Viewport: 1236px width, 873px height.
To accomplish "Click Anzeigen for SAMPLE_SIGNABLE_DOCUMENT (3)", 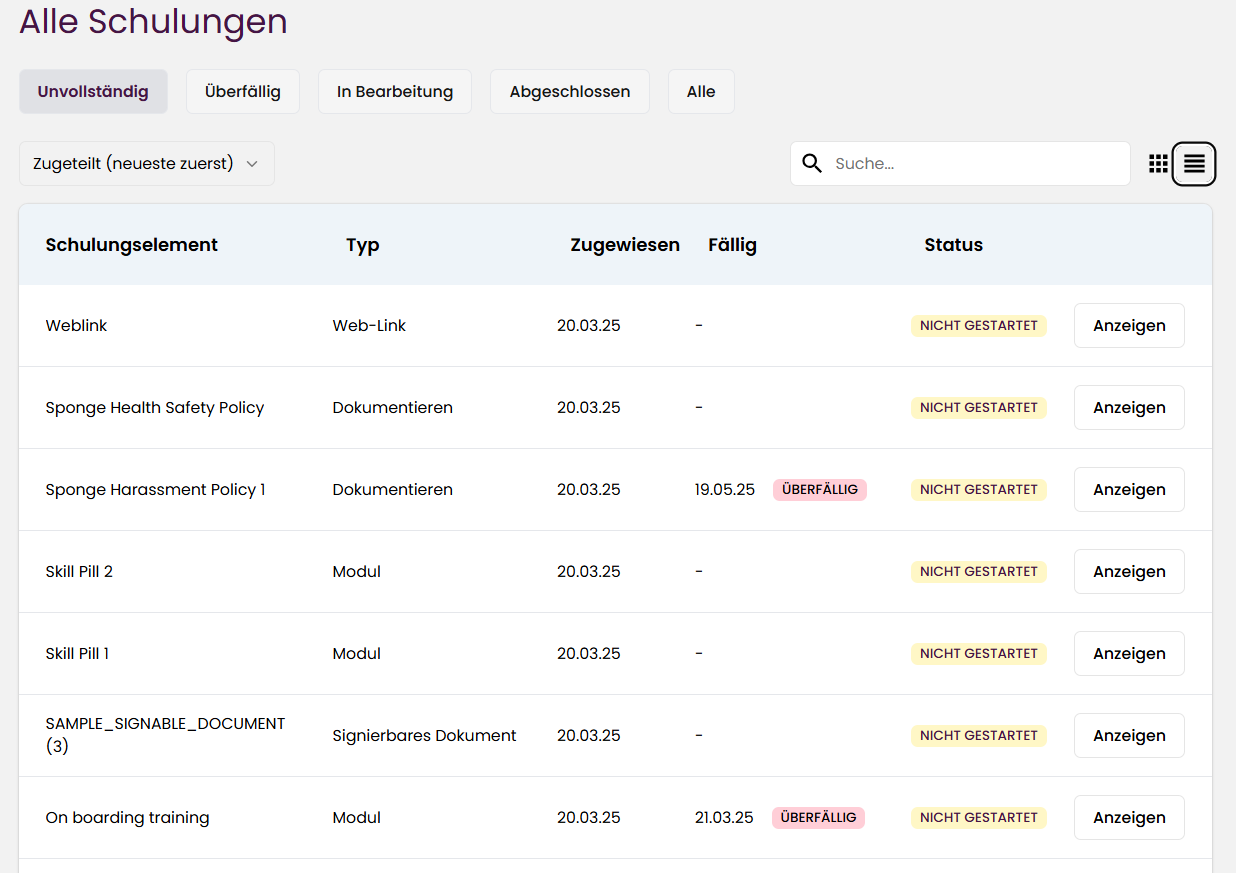I will (x=1129, y=735).
